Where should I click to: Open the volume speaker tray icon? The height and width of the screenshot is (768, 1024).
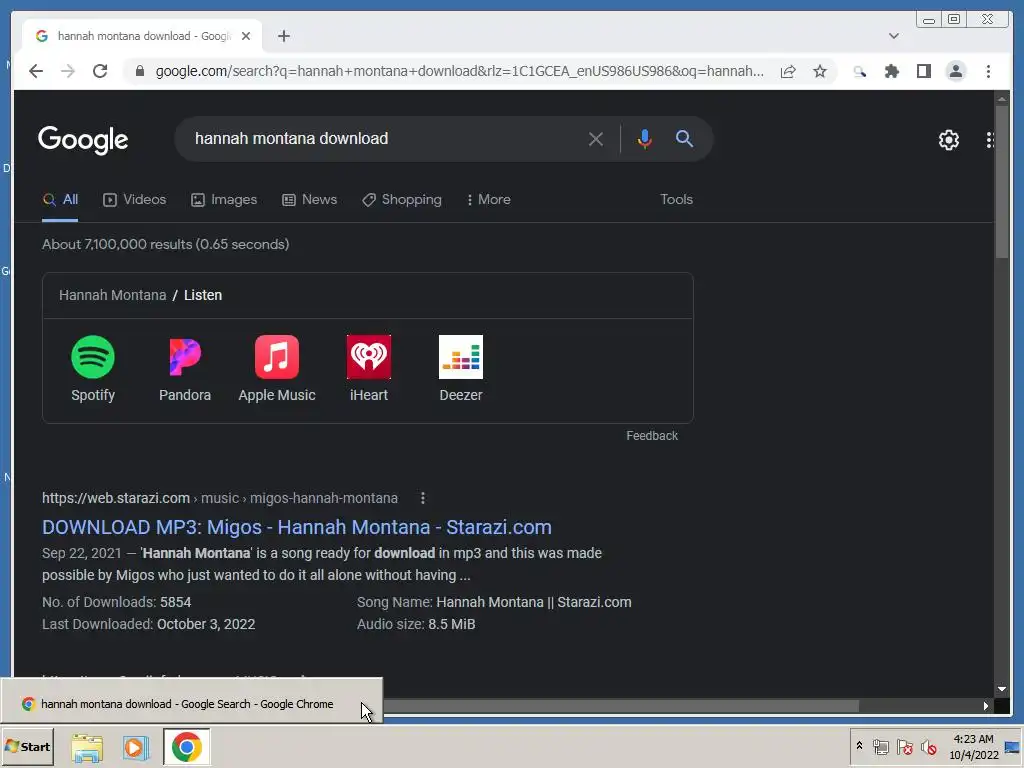click(x=929, y=746)
